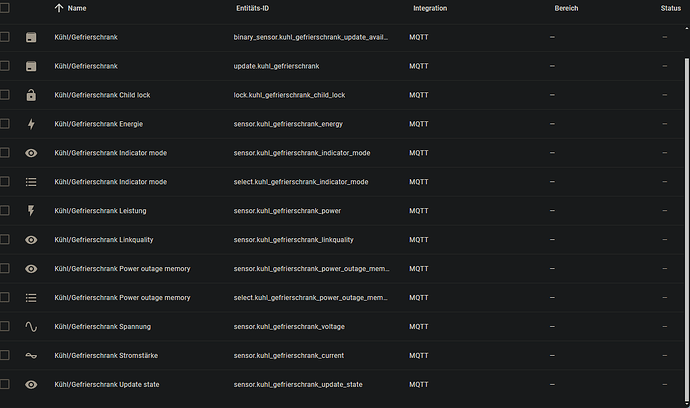The image size is (690, 408).
Task: Click the package icon for update.kuhl_gefrierschrank
Action: tap(31, 66)
